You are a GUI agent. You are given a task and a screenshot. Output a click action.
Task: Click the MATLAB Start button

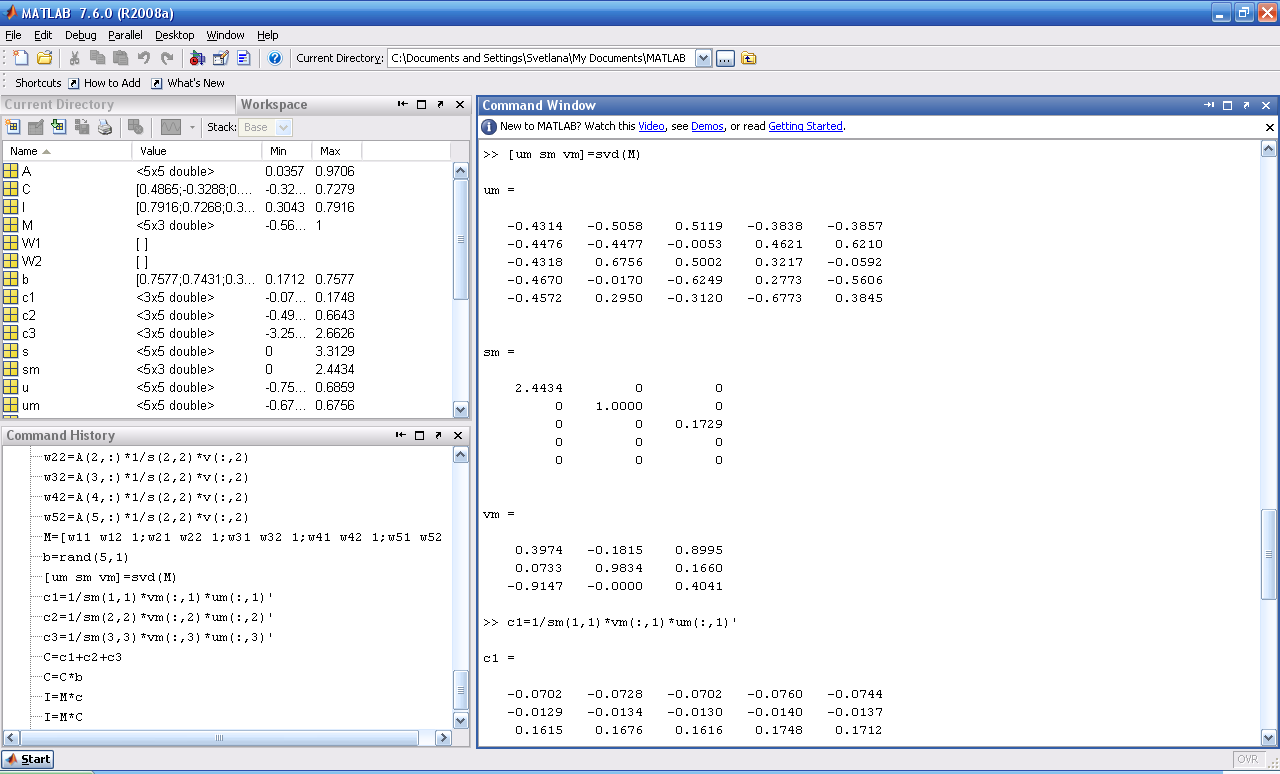[28, 759]
